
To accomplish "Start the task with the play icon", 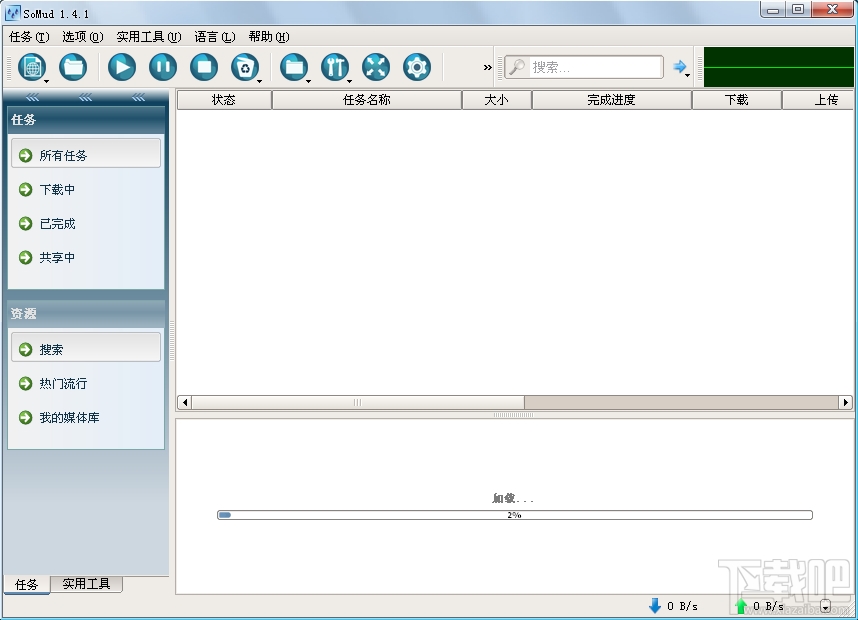I will (121, 67).
